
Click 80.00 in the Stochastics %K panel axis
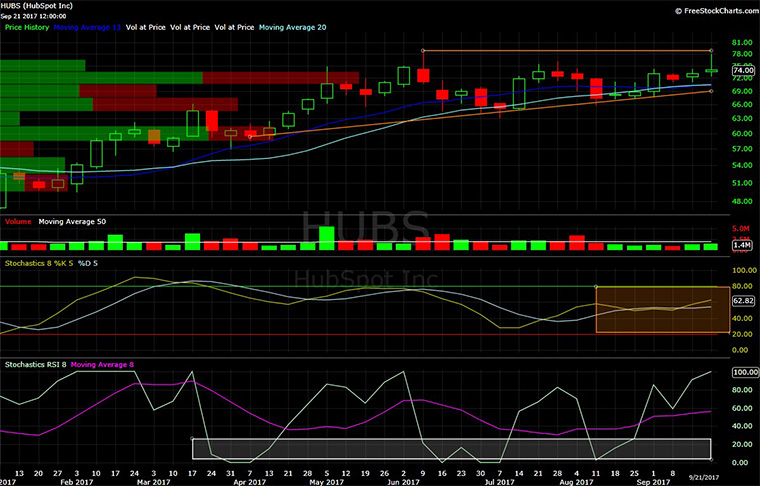[744, 286]
